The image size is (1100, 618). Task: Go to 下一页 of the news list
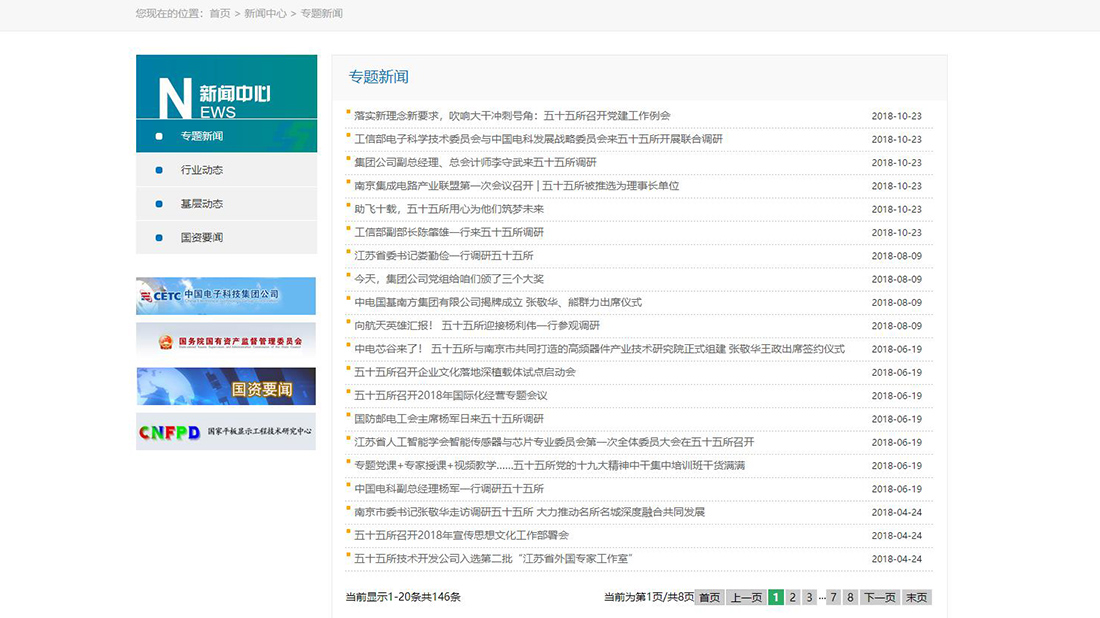coord(880,597)
